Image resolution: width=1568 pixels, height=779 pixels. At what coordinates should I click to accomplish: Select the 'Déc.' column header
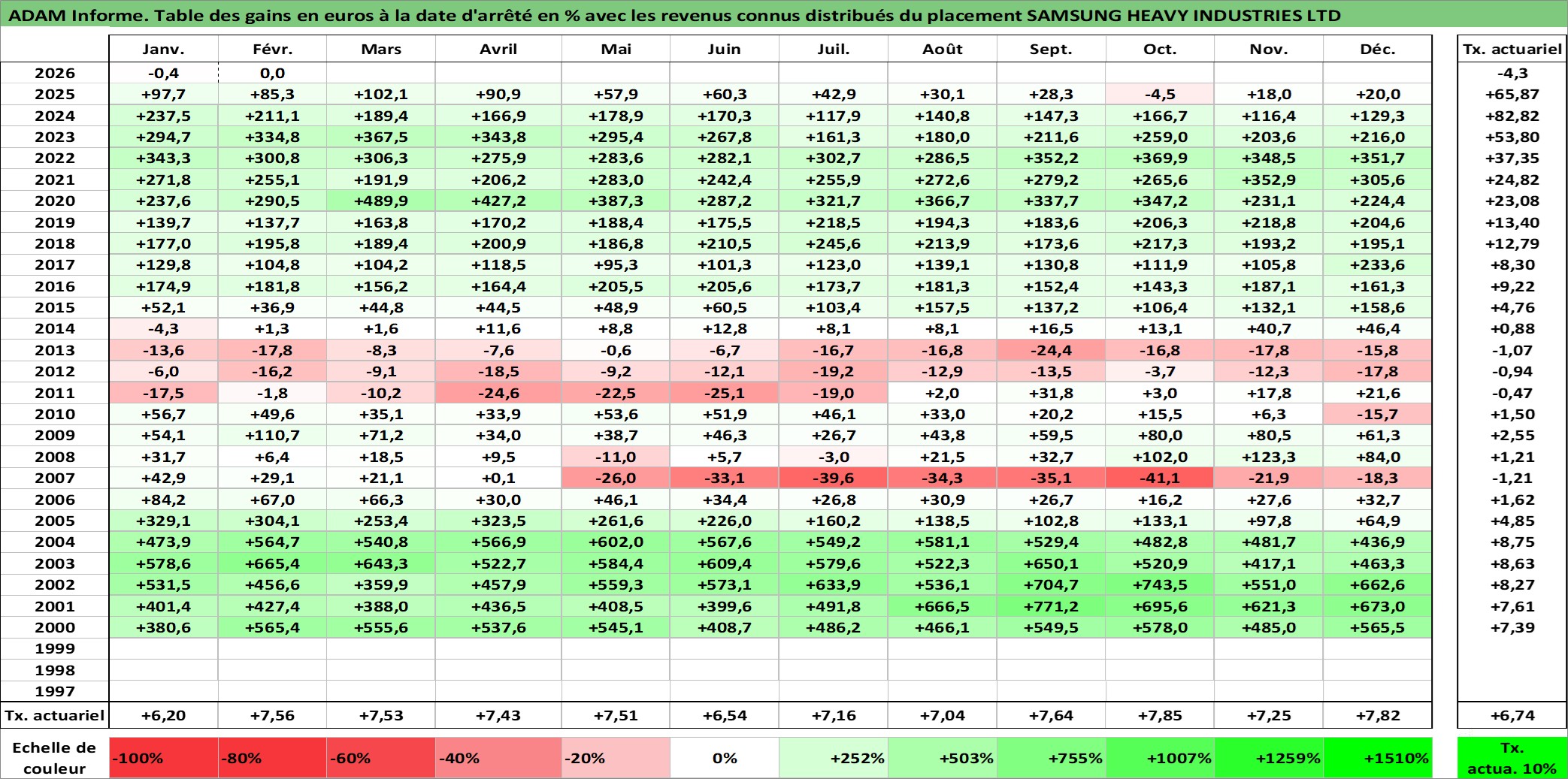click(x=1378, y=49)
